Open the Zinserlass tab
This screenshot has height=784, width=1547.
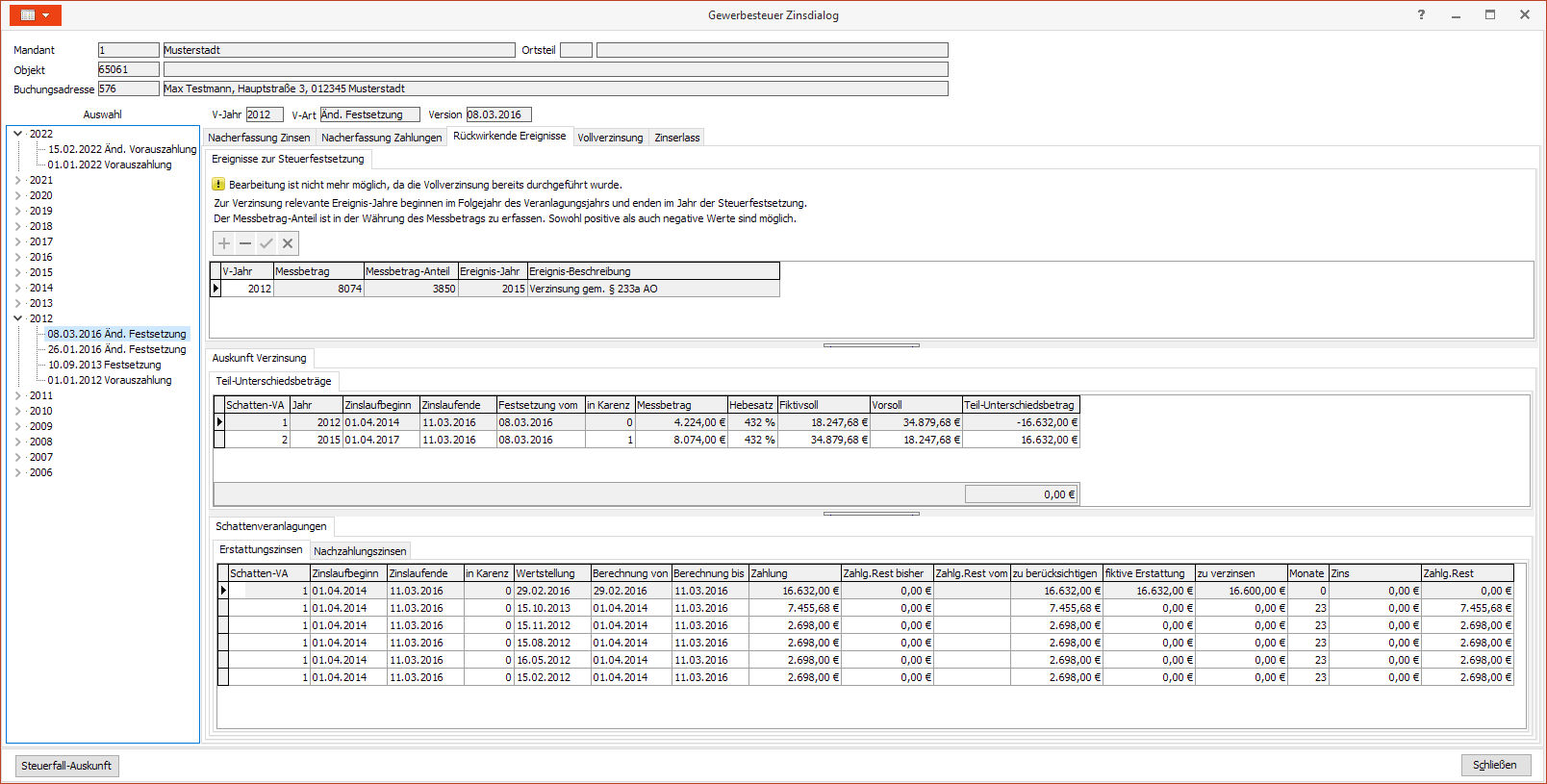pyautogui.click(x=677, y=138)
